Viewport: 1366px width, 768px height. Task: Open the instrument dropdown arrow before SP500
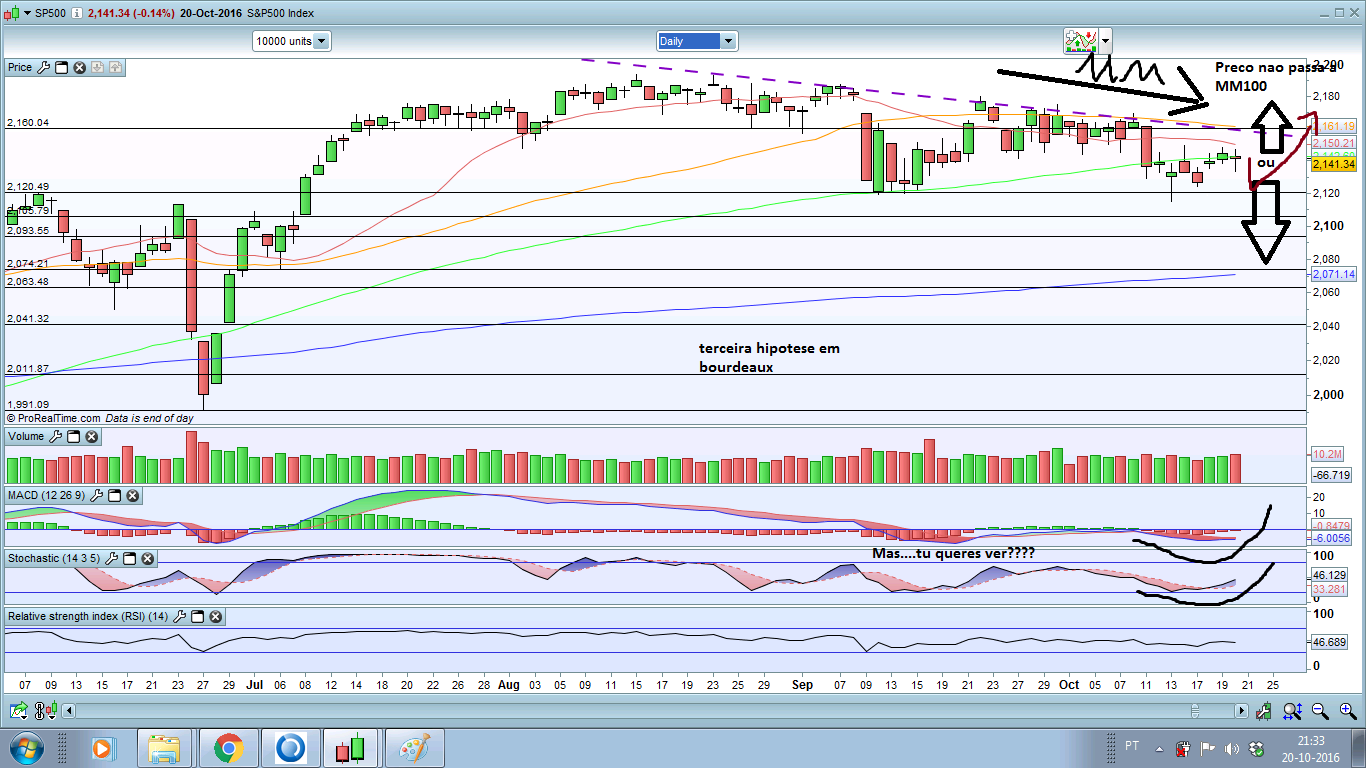pos(27,14)
